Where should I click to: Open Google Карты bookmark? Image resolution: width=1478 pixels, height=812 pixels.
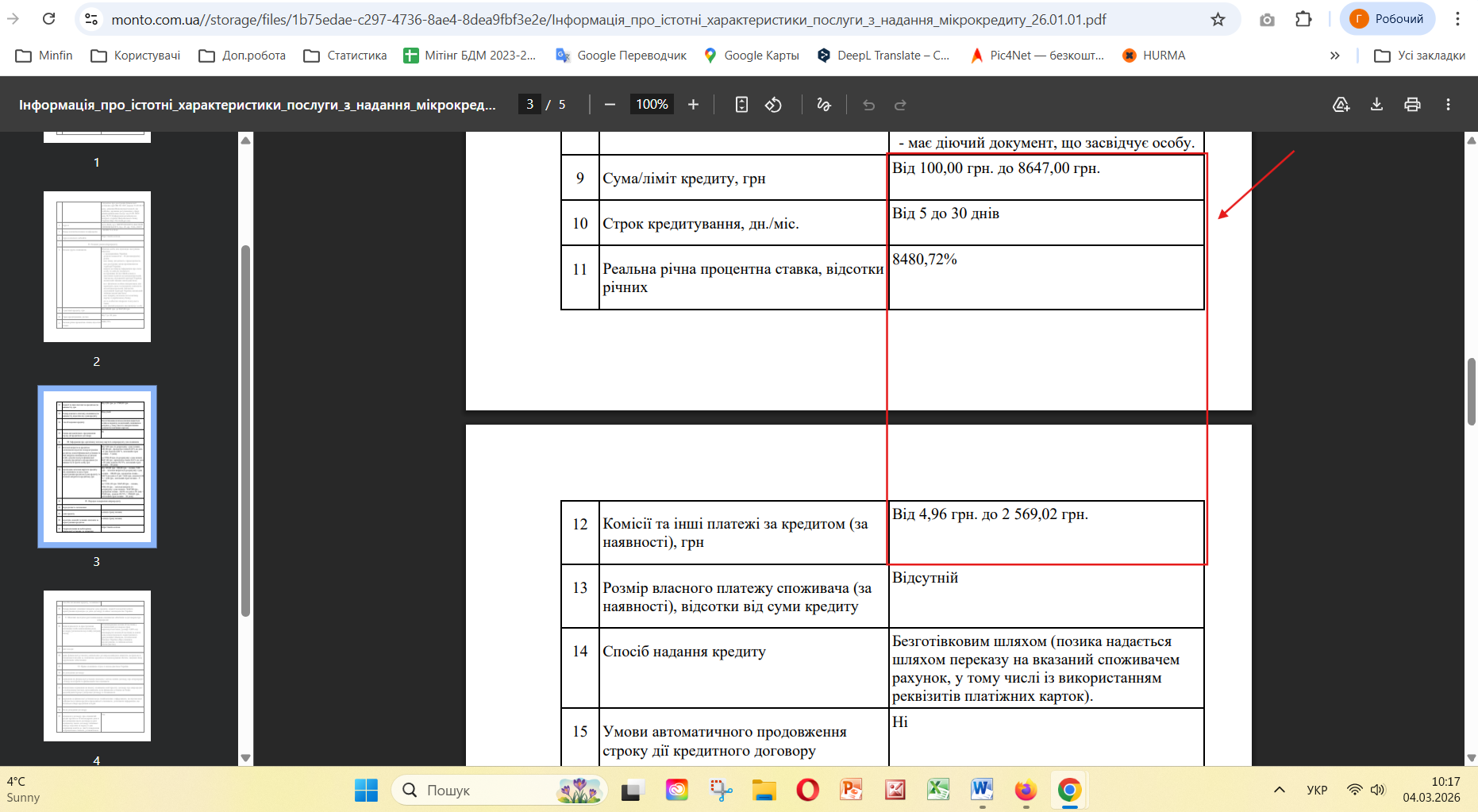751,56
